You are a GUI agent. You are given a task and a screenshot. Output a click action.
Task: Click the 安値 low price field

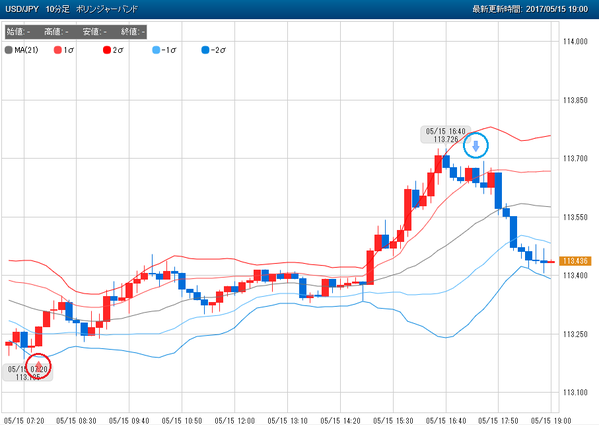coord(94,32)
